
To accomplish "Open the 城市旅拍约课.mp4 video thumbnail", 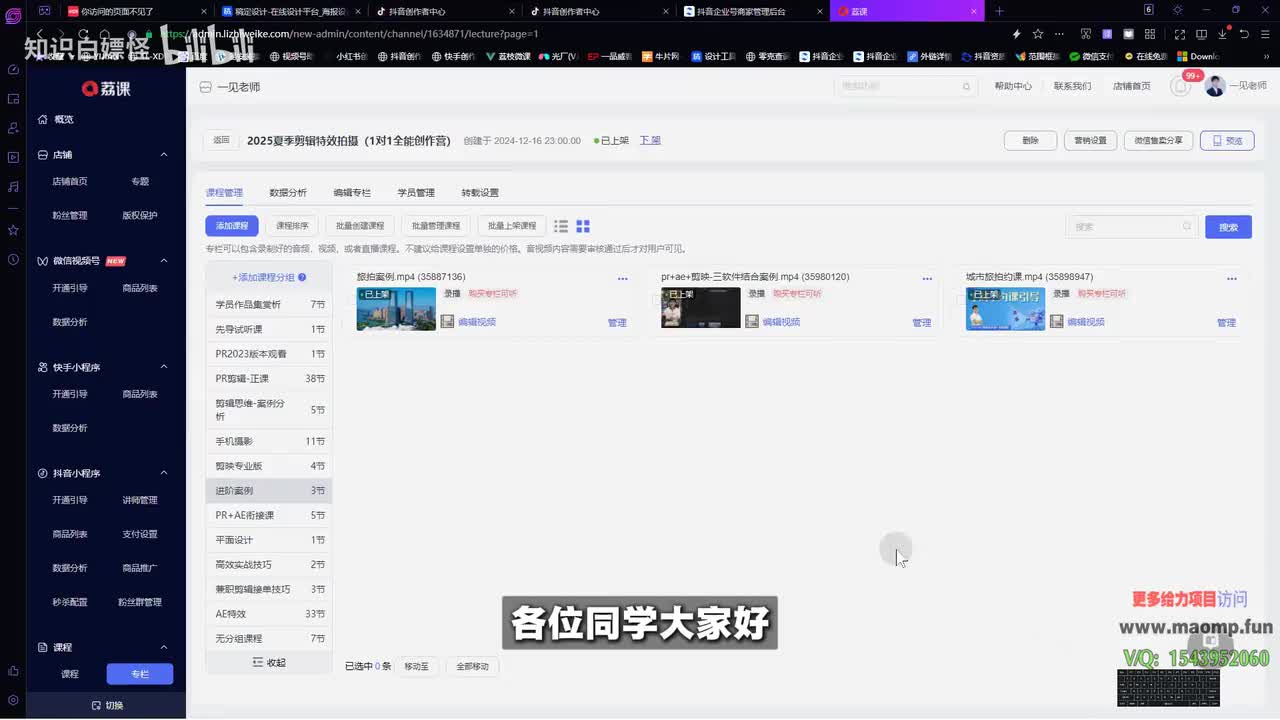I will [1005, 308].
